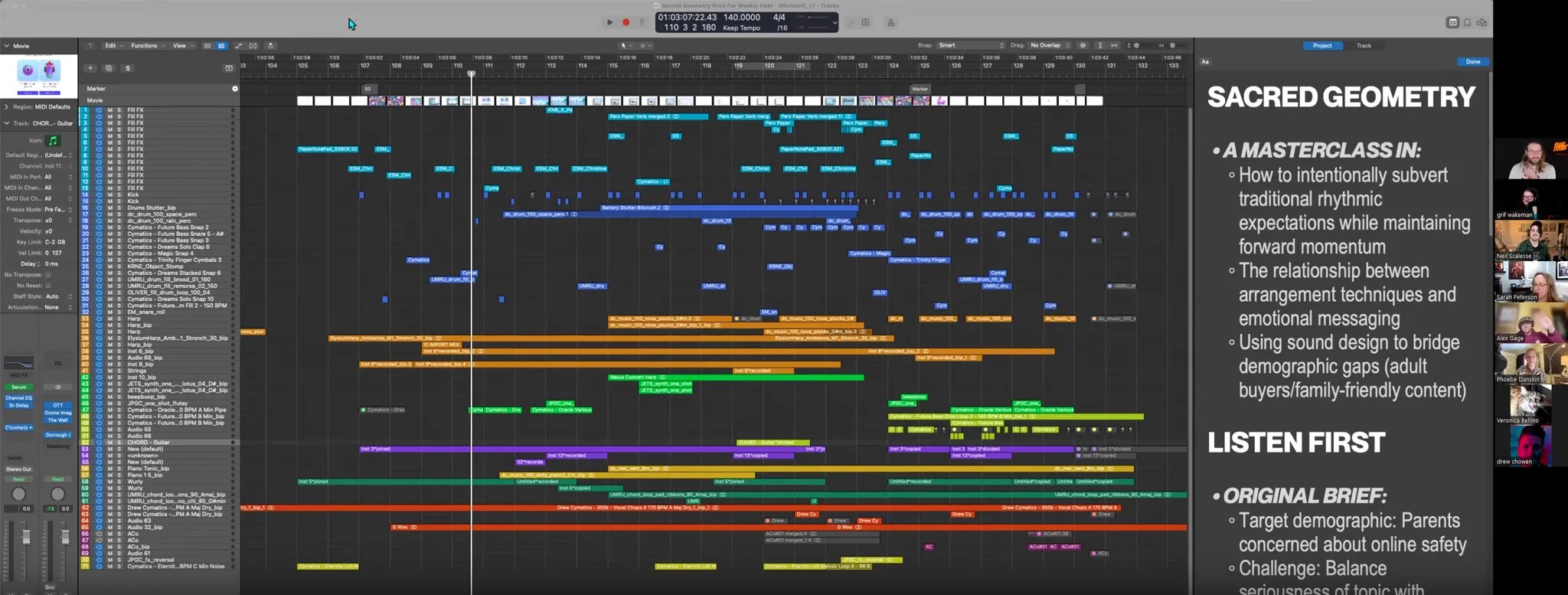Click the vertical auto zoom icon

pyautogui.click(x=1100, y=46)
